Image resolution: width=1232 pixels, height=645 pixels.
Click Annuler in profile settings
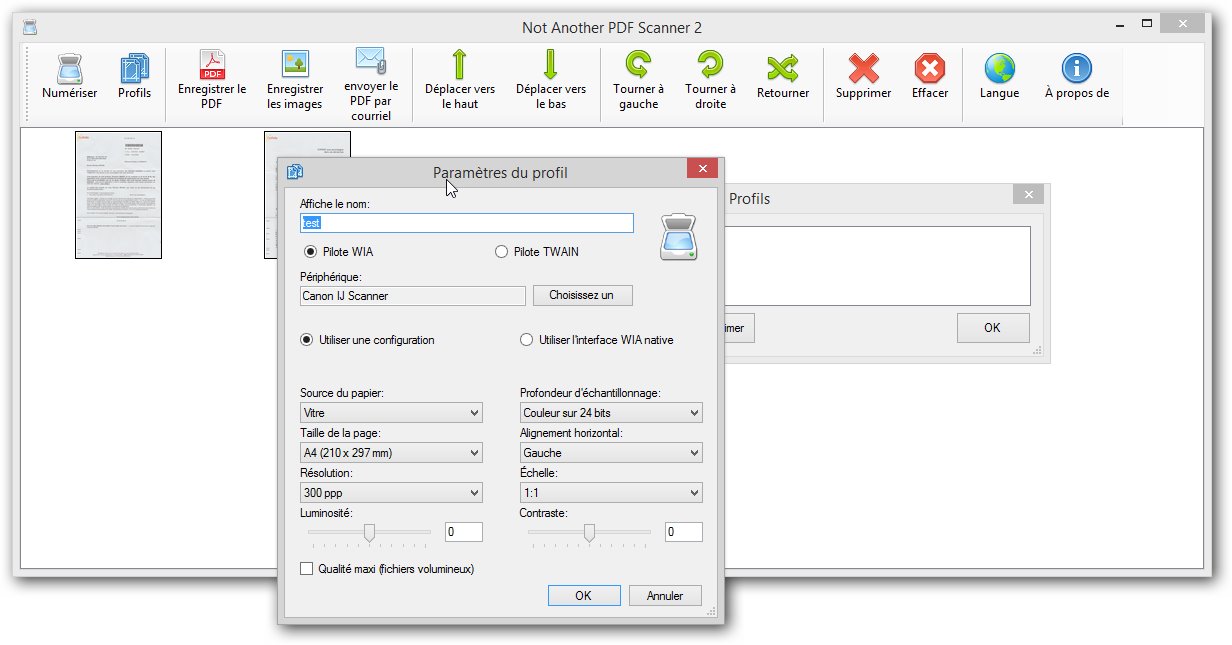coord(665,595)
